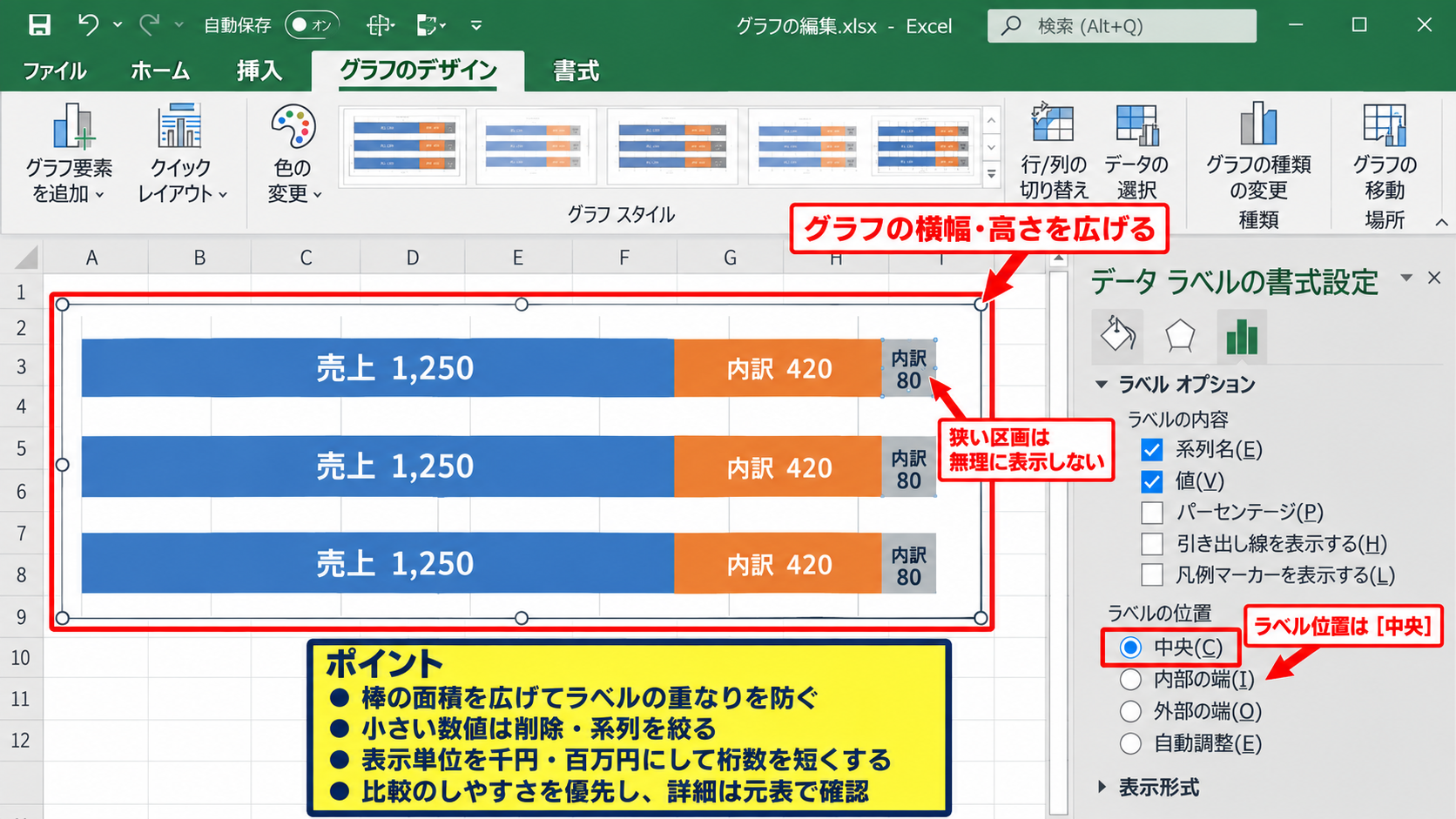The width and height of the screenshot is (1456, 819).
Task: Click the Redo arrow icon
Action: coord(150,24)
